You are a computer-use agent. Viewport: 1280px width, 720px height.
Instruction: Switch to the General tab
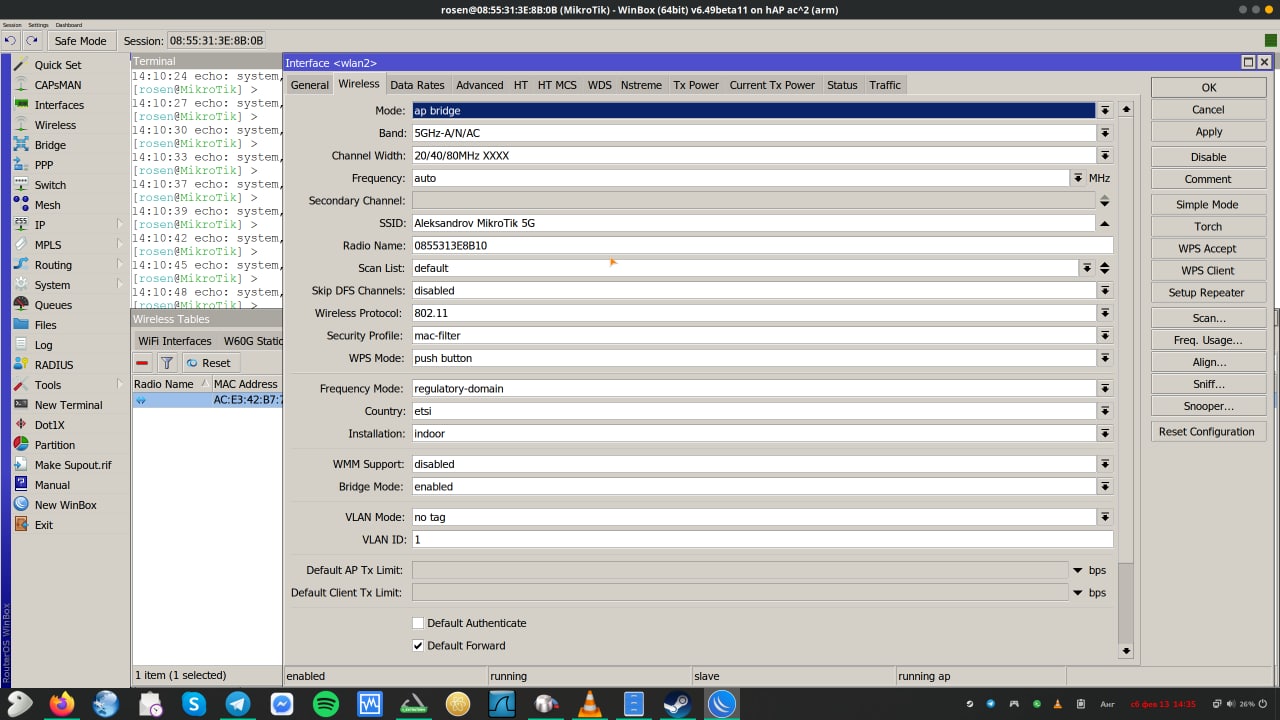(x=309, y=85)
